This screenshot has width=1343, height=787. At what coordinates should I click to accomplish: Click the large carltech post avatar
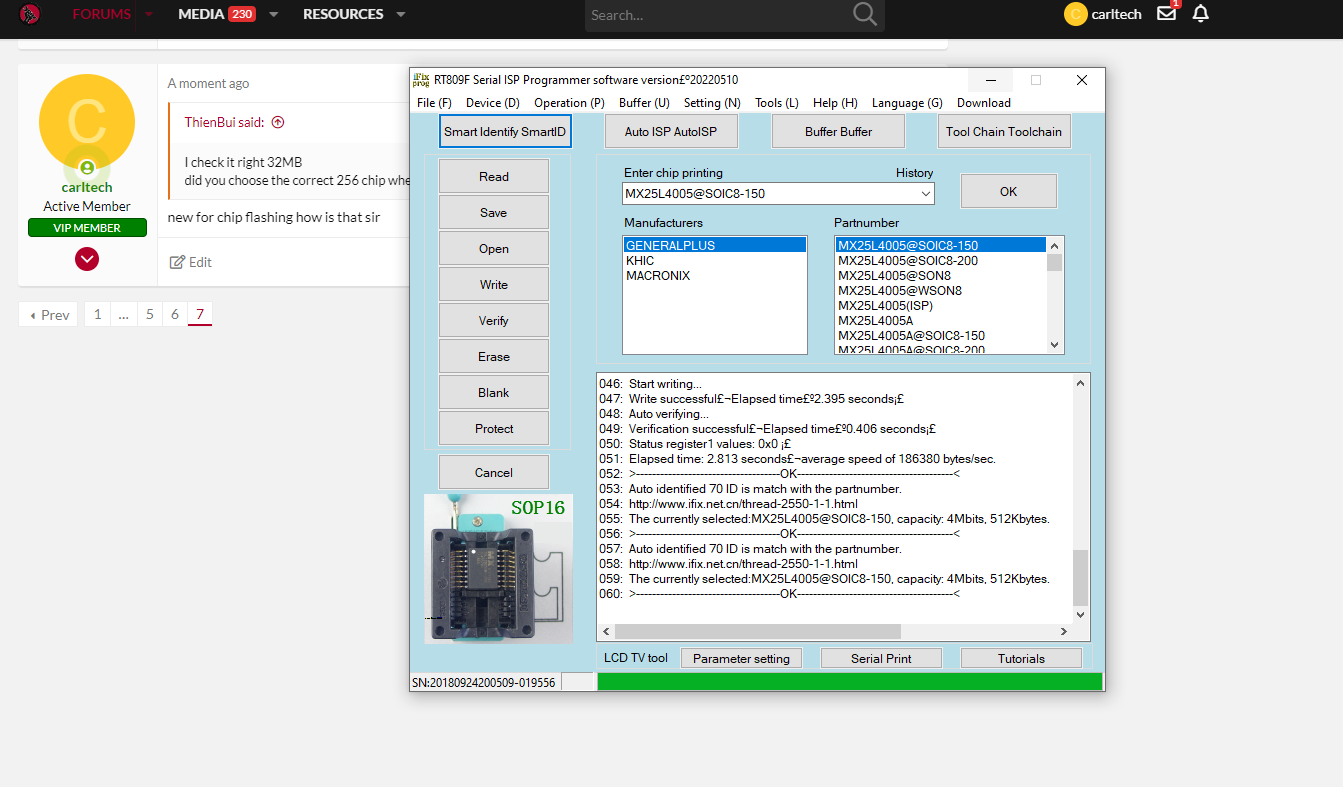click(87, 122)
